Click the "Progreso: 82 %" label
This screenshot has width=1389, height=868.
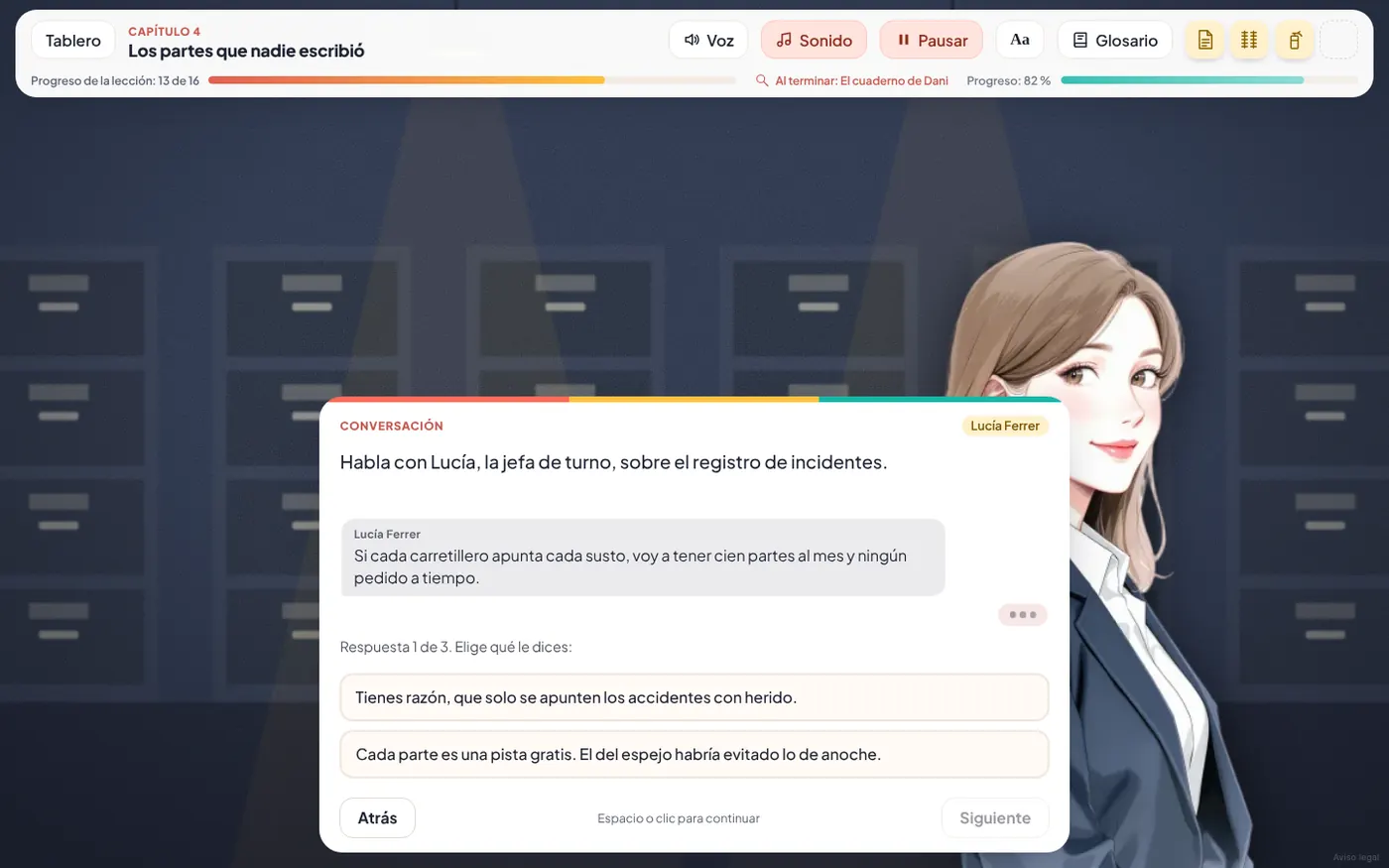[x=1008, y=80]
